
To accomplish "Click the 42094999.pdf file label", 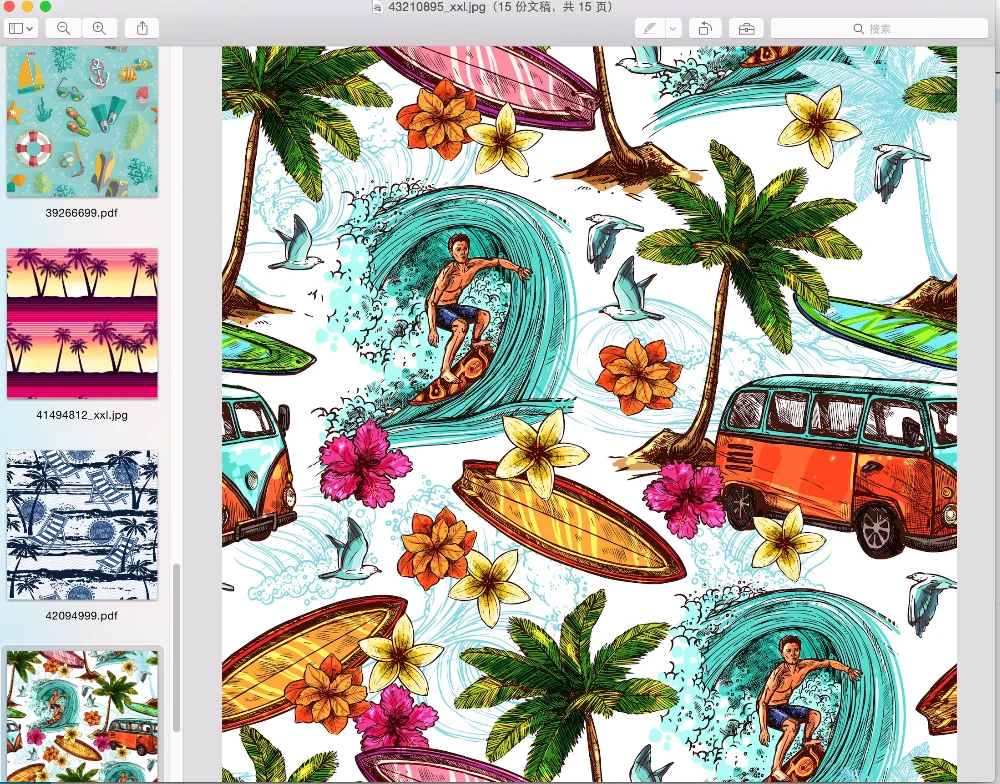I will coord(82,616).
